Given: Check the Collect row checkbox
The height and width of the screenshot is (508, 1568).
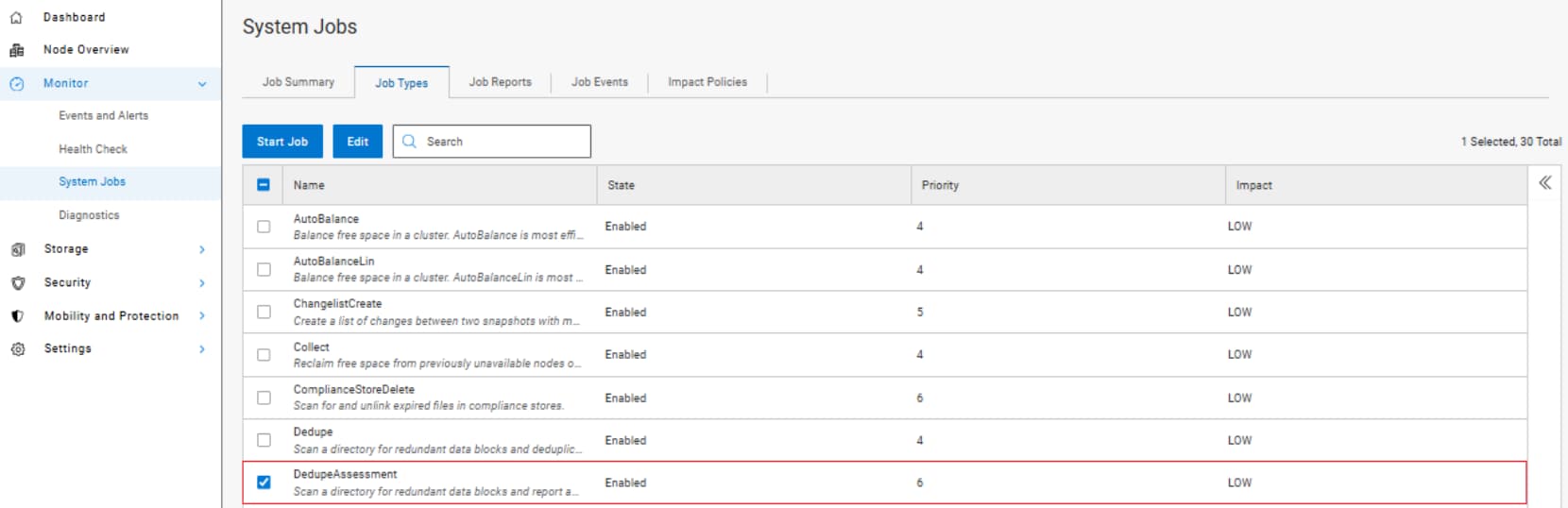Looking at the screenshot, I should point(264,355).
